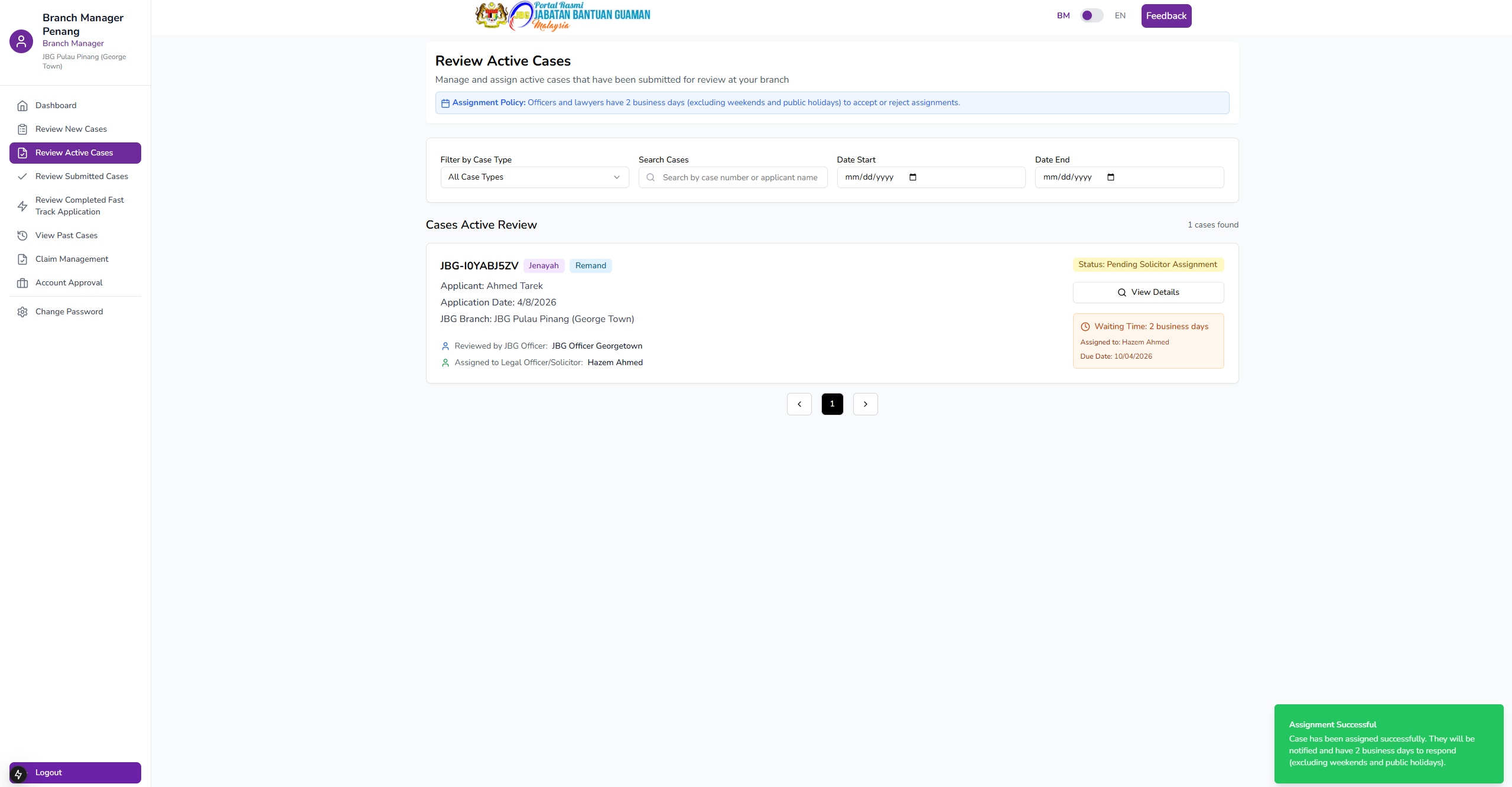Open the Date Start calendar picker icon

coord(913,177)
